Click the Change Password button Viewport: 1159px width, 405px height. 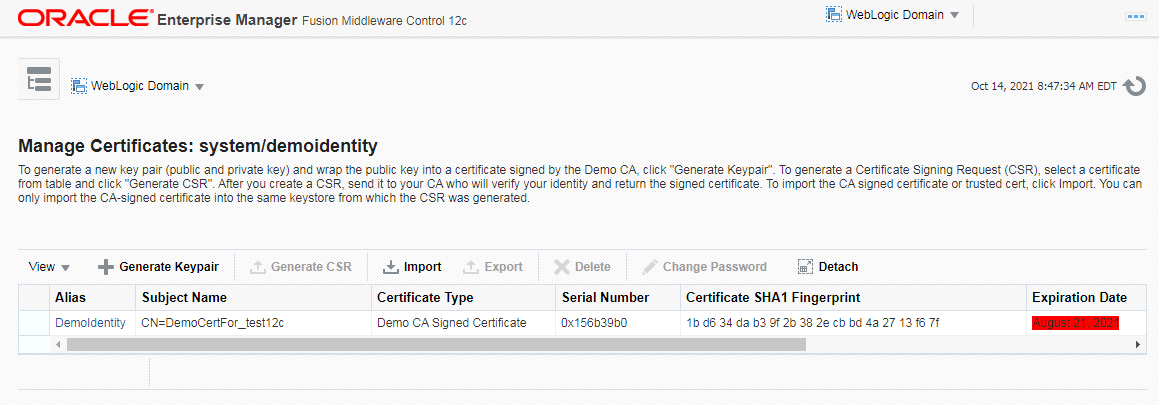704,267
